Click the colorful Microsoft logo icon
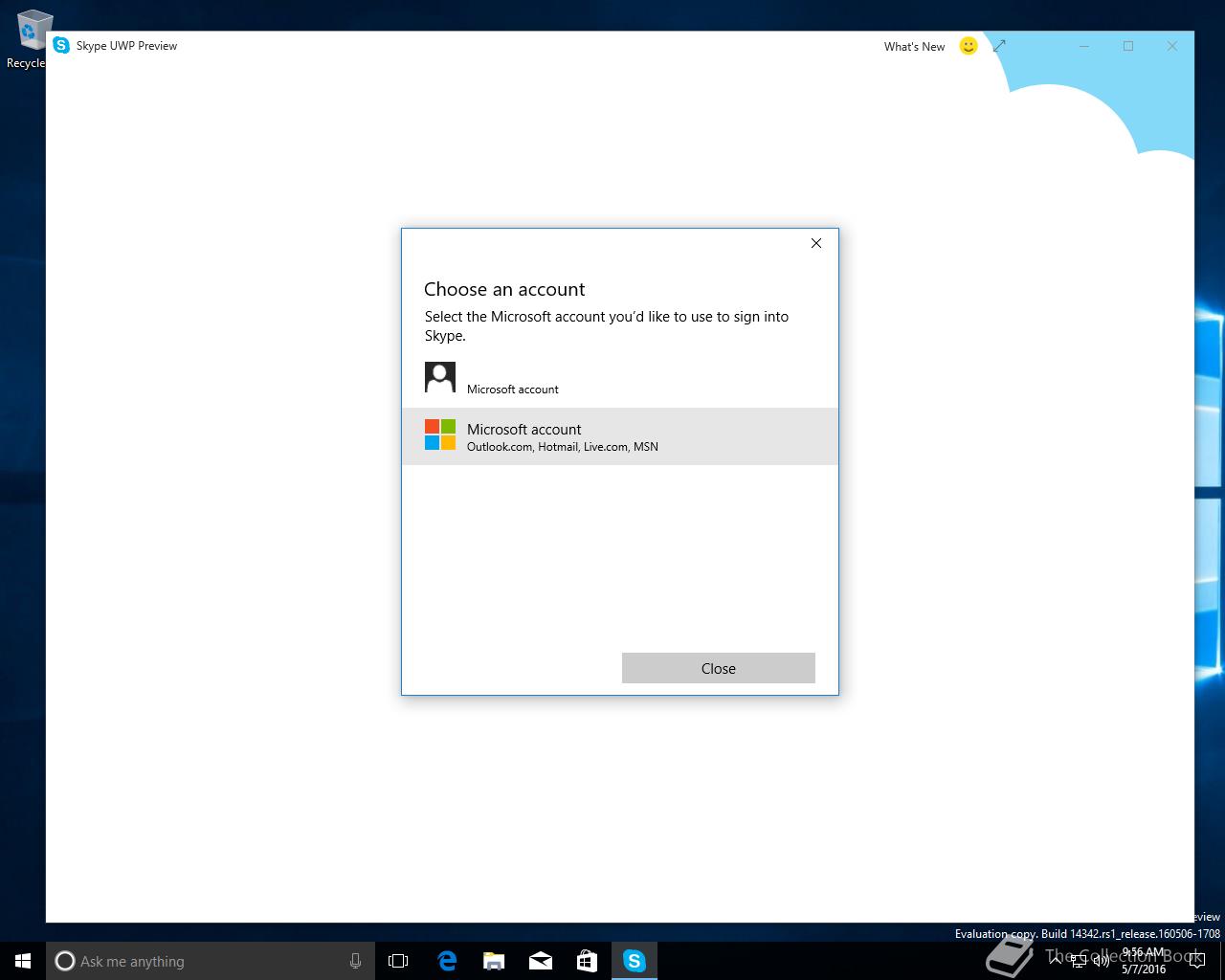This screenshot has height=980, width=1225. point(440,434)
